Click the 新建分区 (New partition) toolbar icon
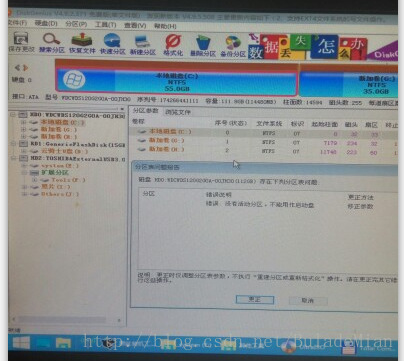Image resolution: width=404 pixels, height=361 pixels. click(x=143, y=44)
